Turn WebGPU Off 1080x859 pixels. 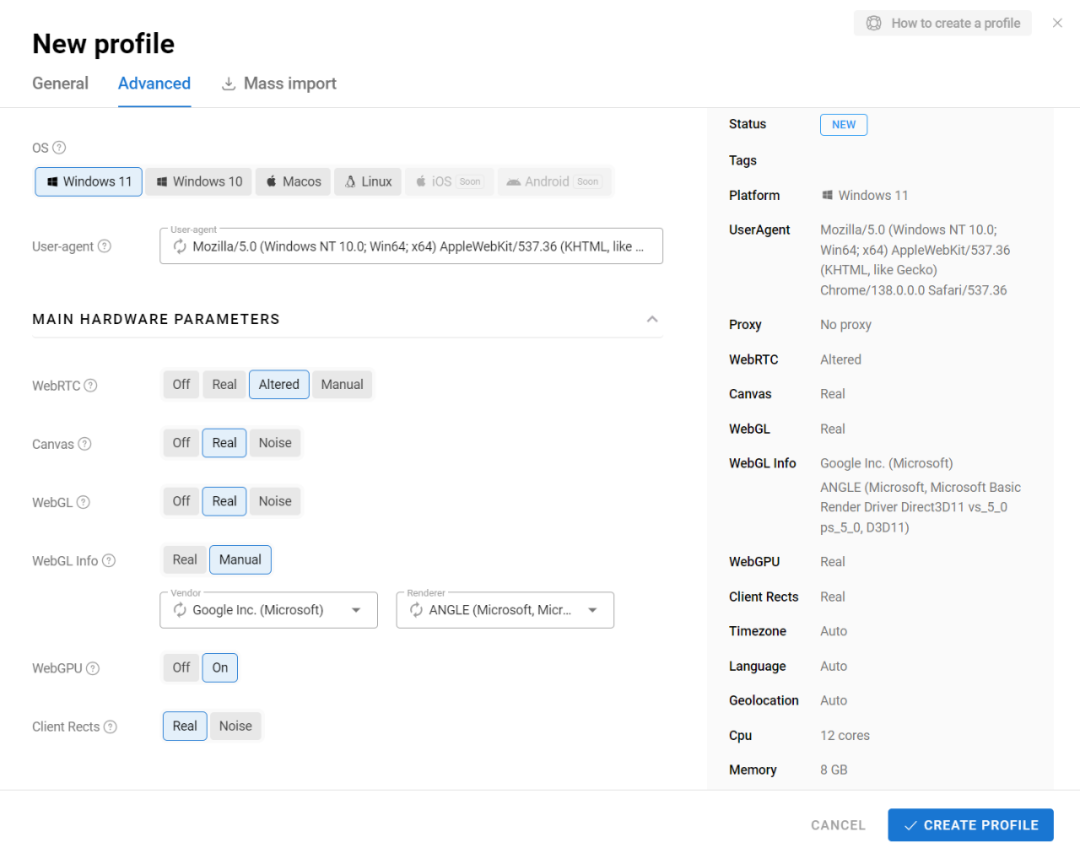pyautogui.click(x=181, y=668)
